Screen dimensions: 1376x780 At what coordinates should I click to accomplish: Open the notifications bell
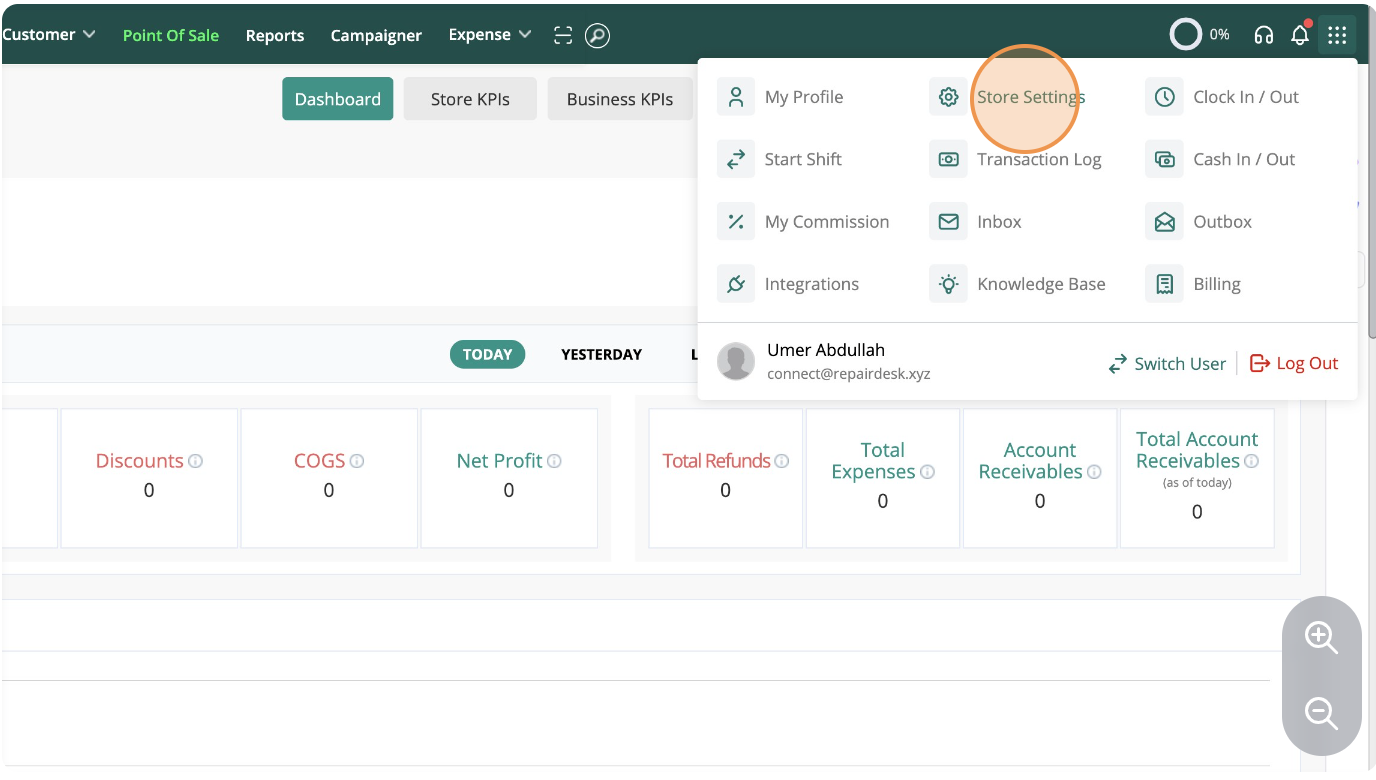click(x=1300, y=35)
